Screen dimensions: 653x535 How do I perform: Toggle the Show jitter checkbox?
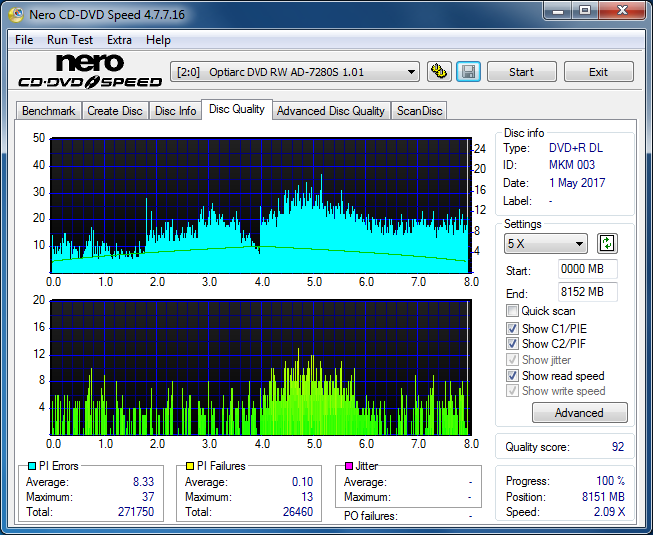[512, 360]
